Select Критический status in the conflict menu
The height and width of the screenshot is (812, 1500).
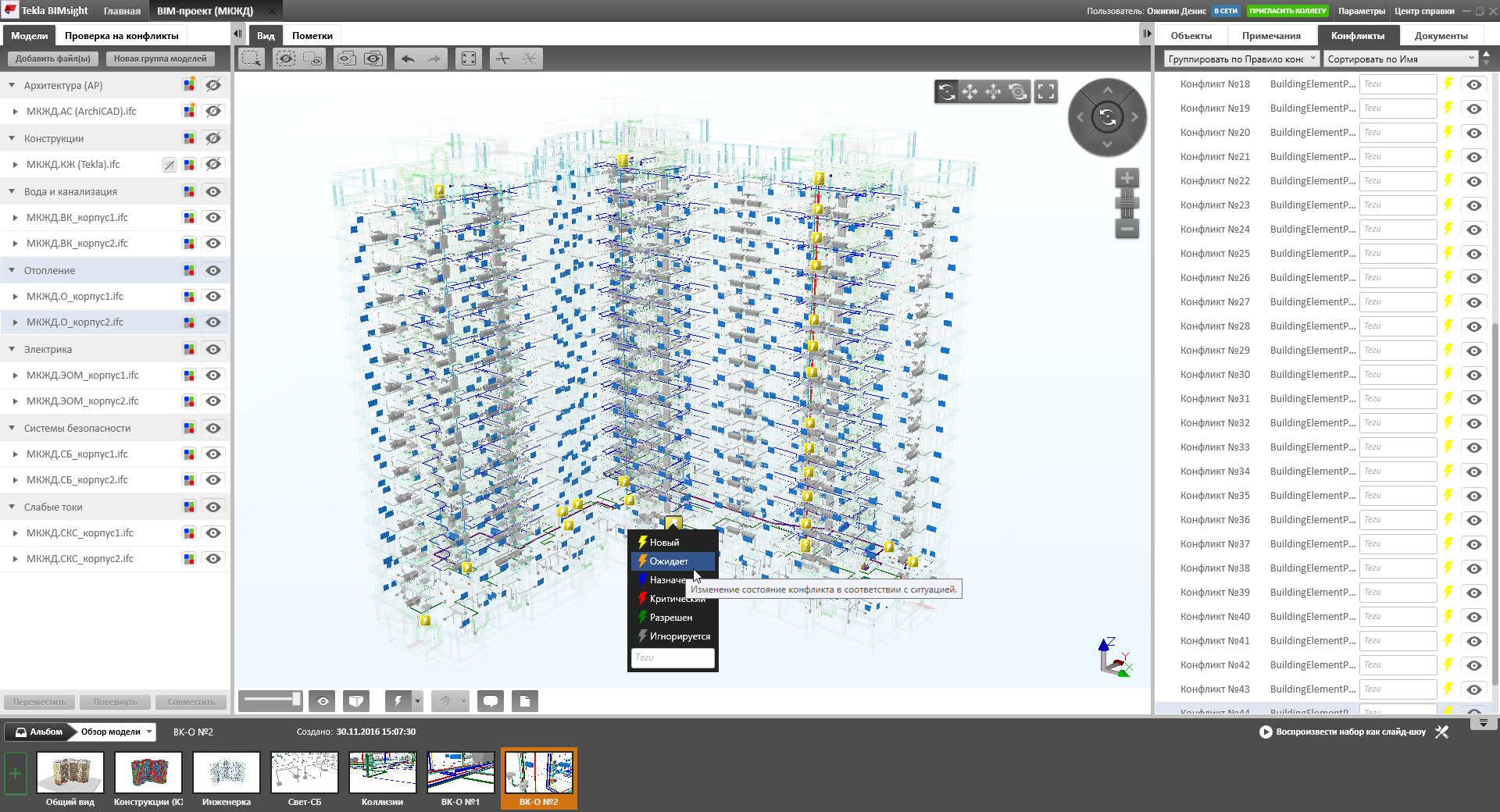pos(673,598)
